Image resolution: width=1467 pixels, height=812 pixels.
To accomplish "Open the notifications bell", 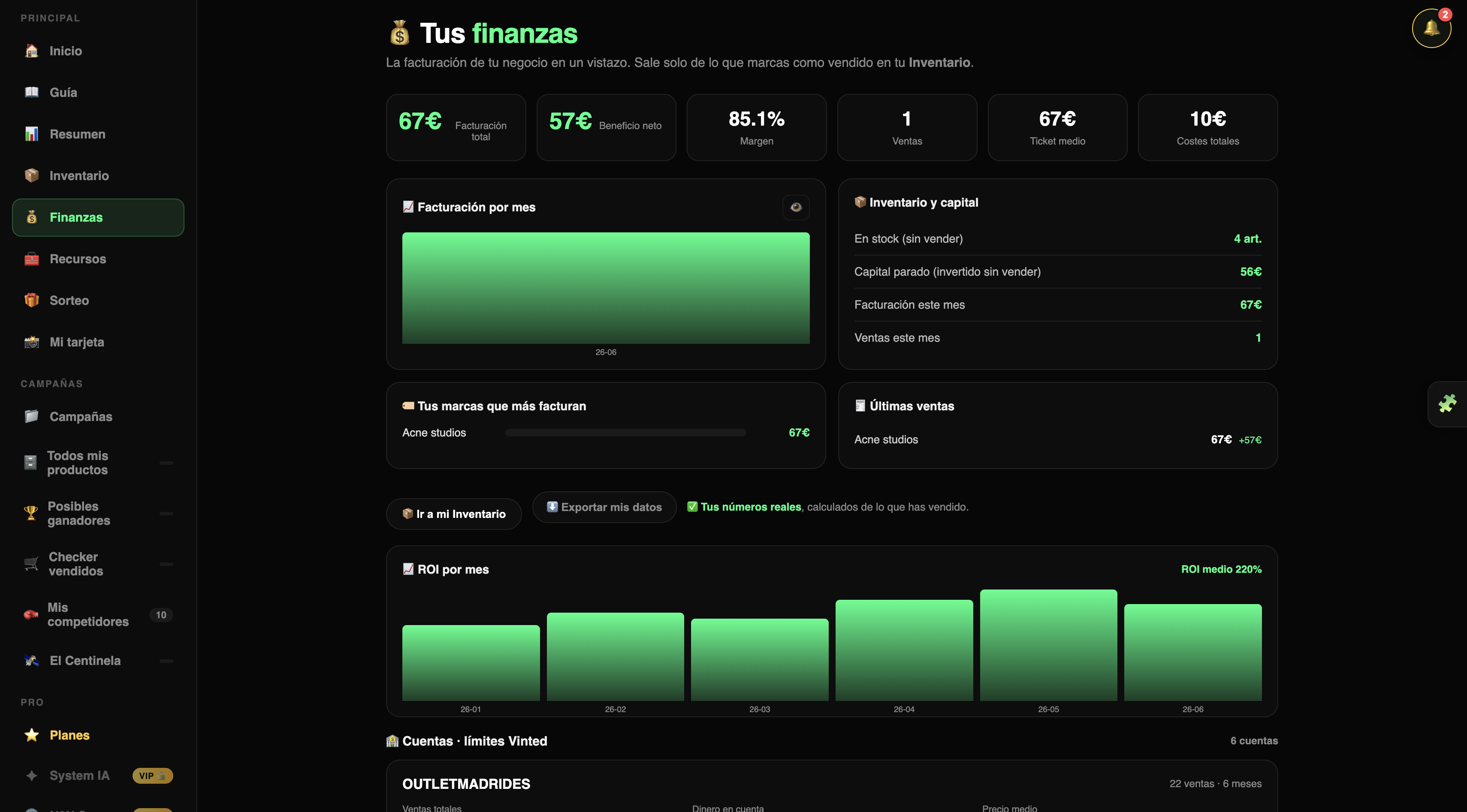I will [1431, 28].
